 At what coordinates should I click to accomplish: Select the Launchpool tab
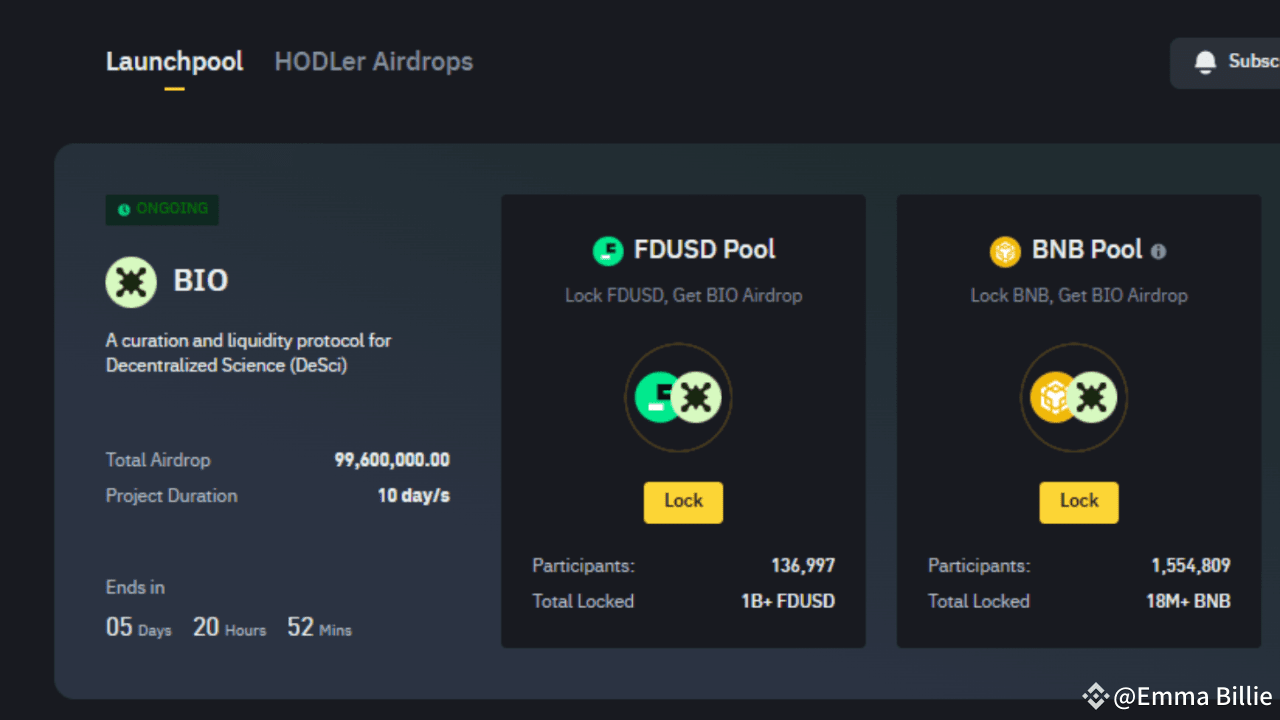point(174,61)
